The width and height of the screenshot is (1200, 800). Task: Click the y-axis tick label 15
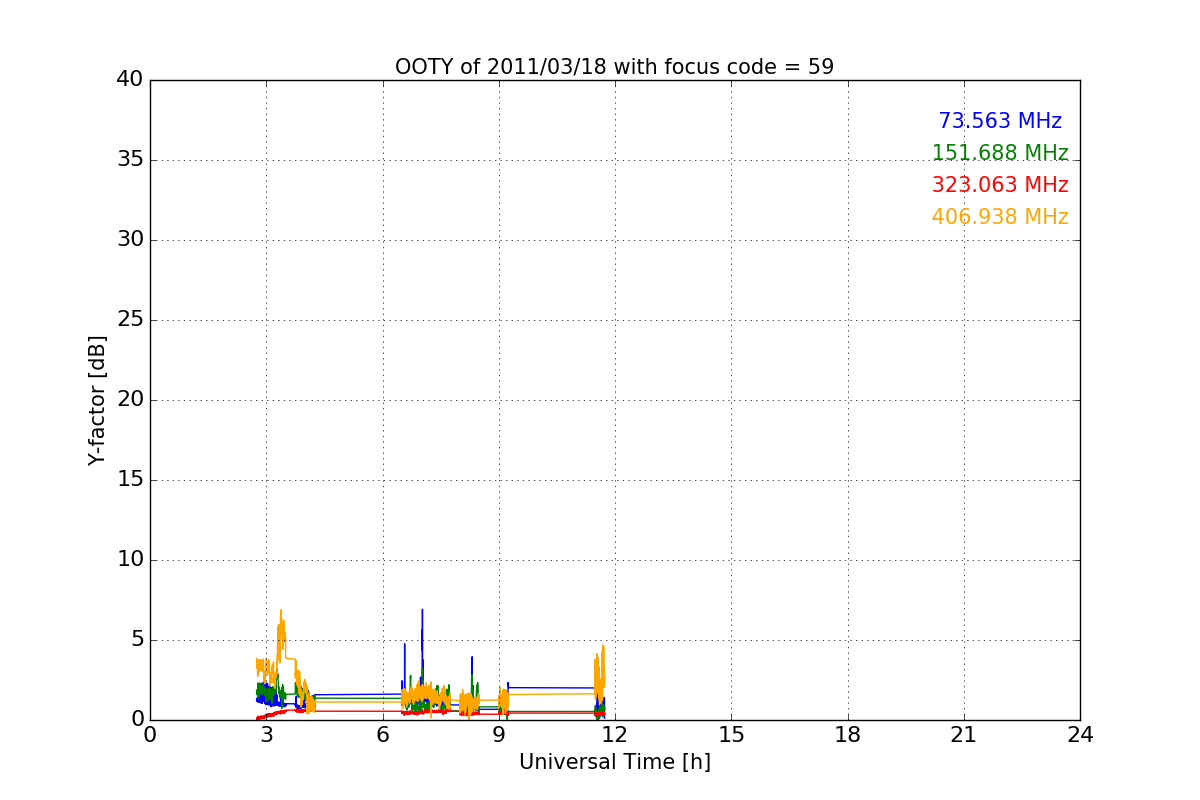[130, 480]
